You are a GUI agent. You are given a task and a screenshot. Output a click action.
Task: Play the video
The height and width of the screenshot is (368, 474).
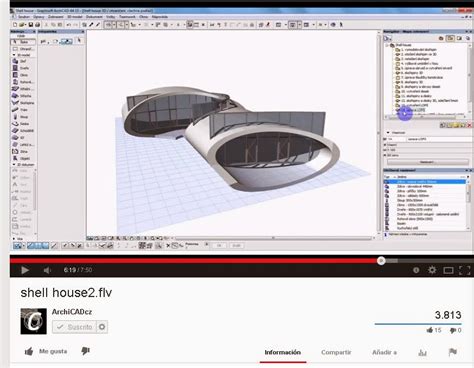click(x=25, y=270)
